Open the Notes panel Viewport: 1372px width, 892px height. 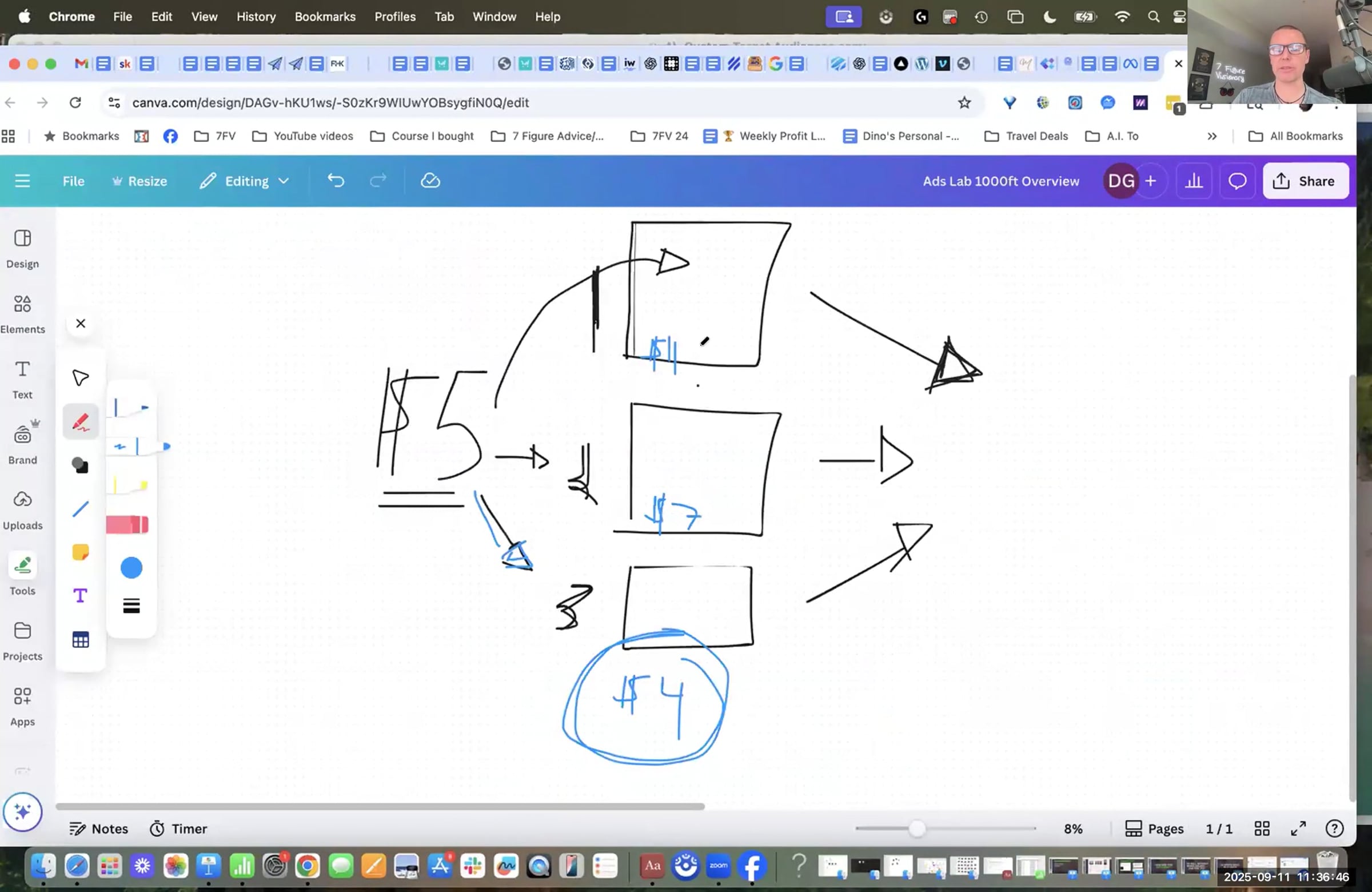[x=98, y=829]
